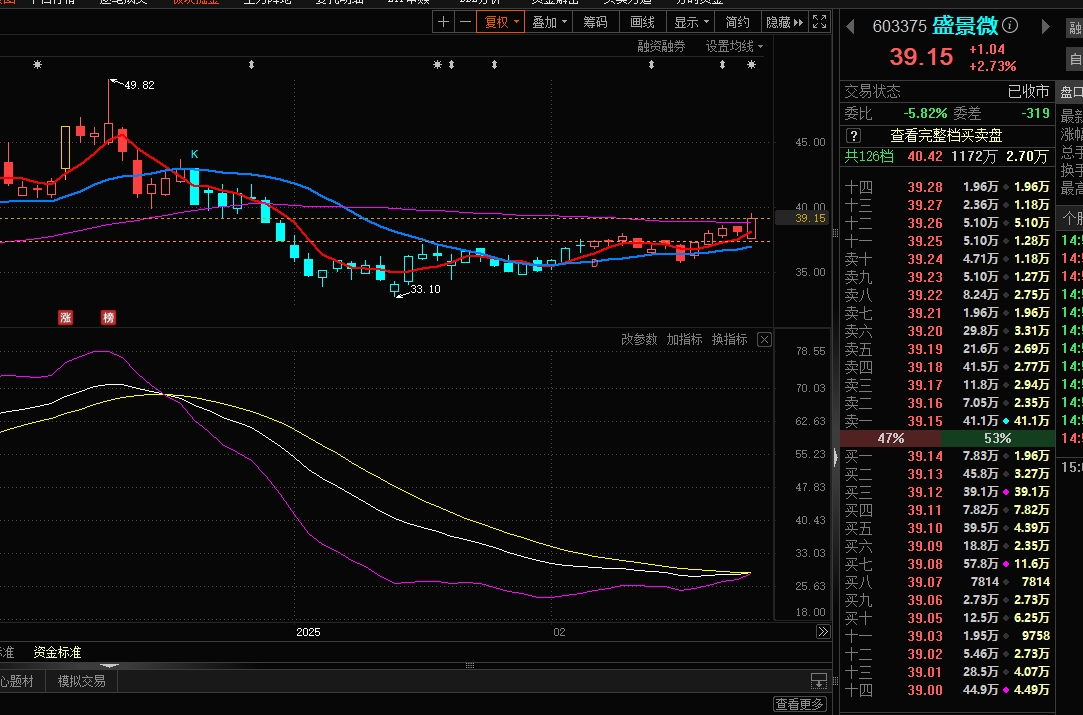Switch to the 模拟交易 tab
1083x715 pixels.
[x=81, y=681]
